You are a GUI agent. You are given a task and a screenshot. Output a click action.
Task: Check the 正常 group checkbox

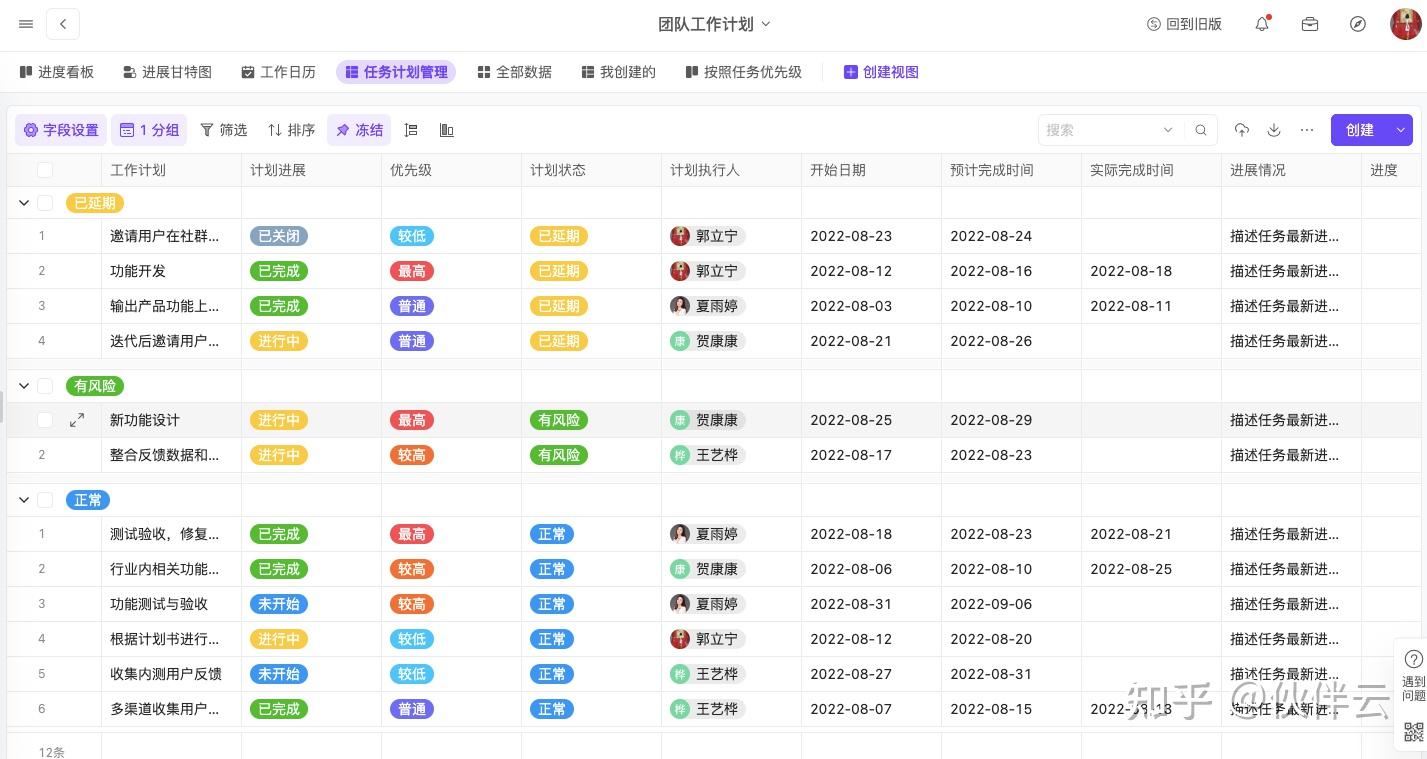tap(45, 500)
